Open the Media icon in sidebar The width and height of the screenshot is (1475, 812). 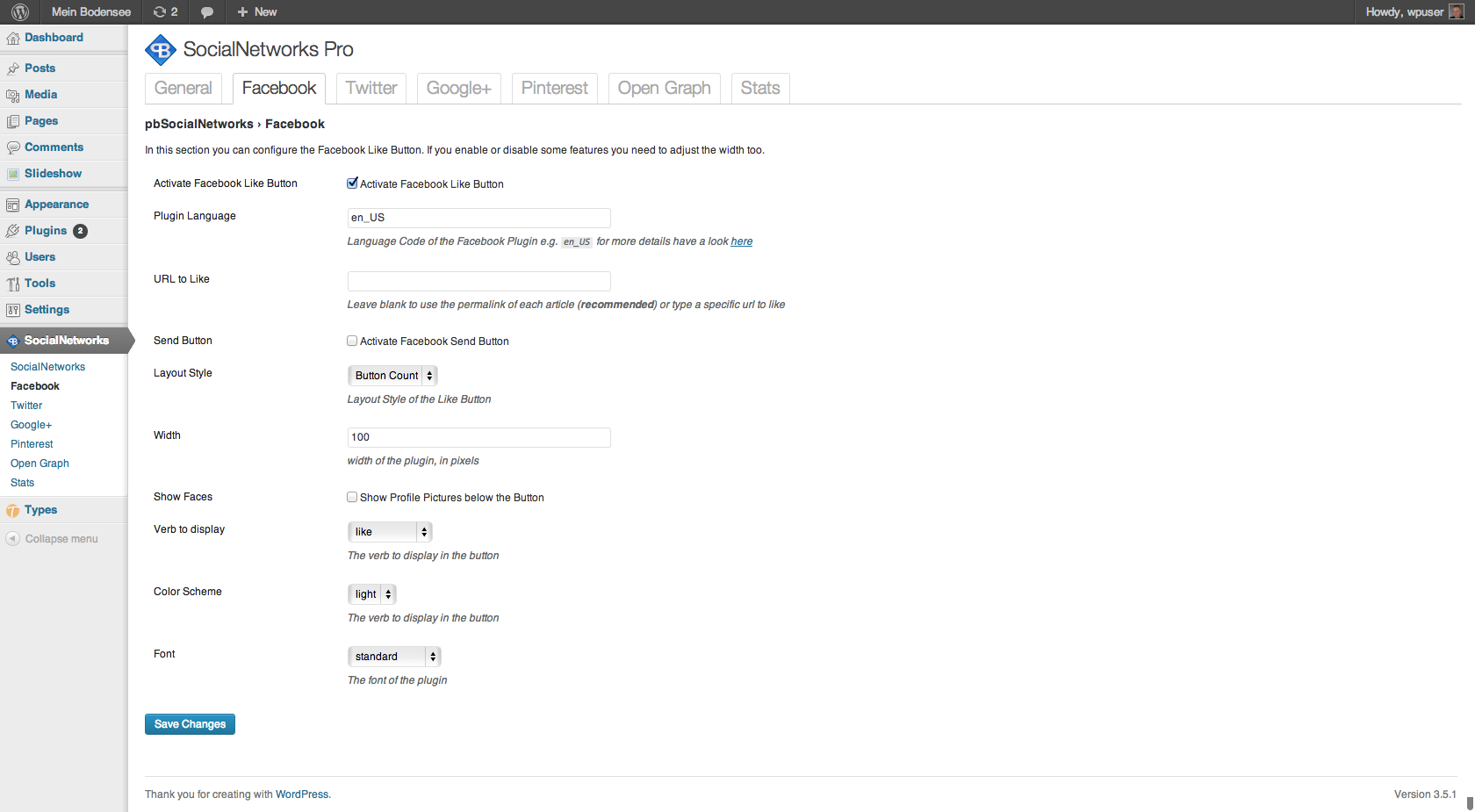(13, 95)
